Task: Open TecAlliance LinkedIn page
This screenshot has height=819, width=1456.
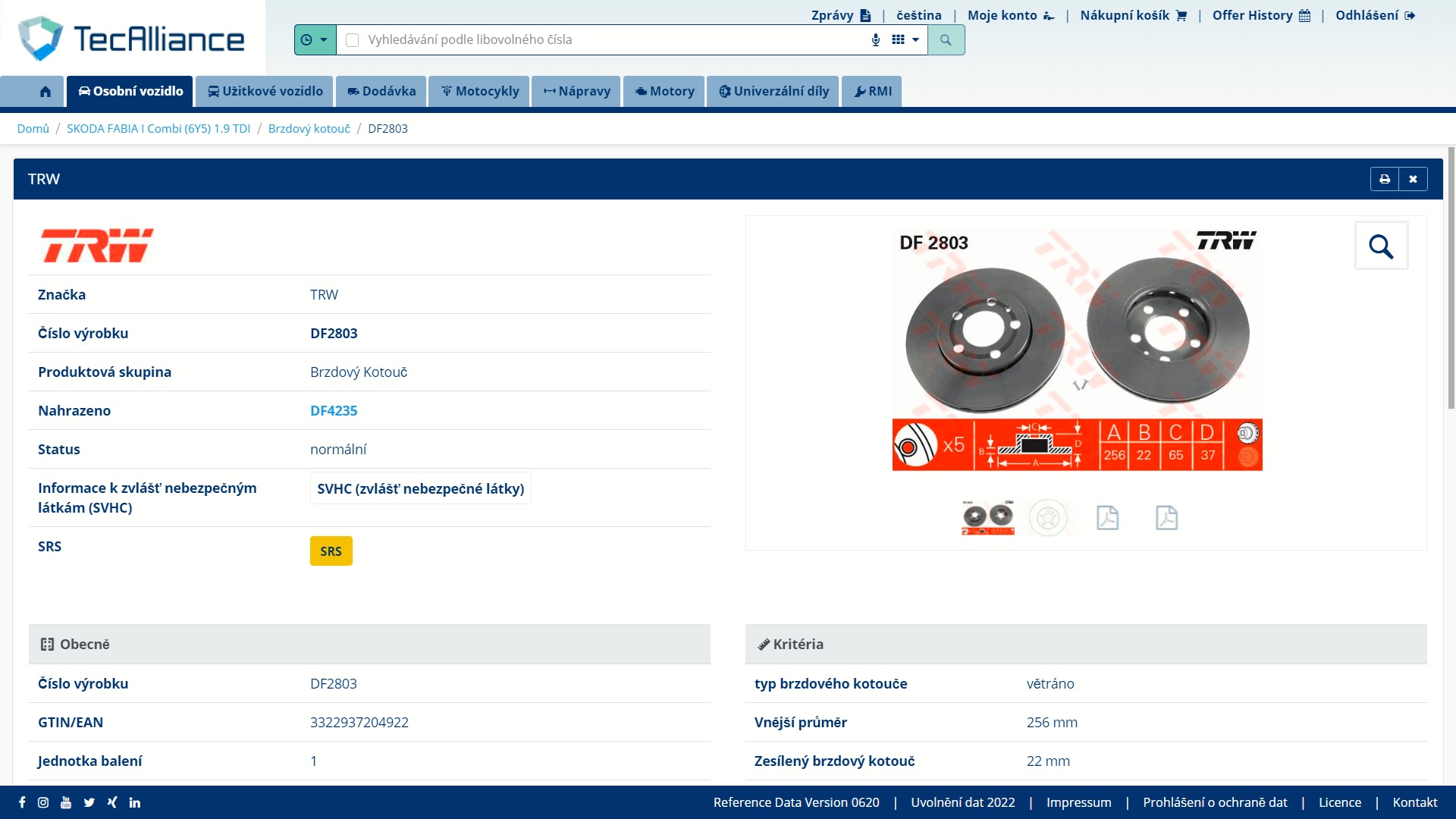Action: click(135, 802)
